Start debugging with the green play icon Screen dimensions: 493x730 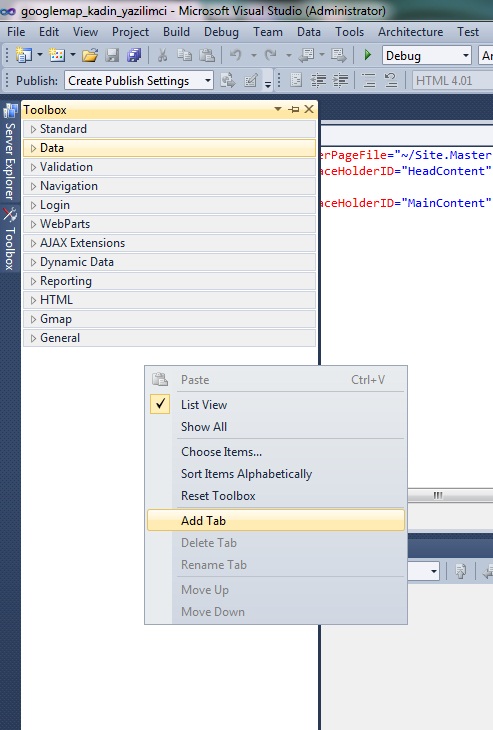367,56
